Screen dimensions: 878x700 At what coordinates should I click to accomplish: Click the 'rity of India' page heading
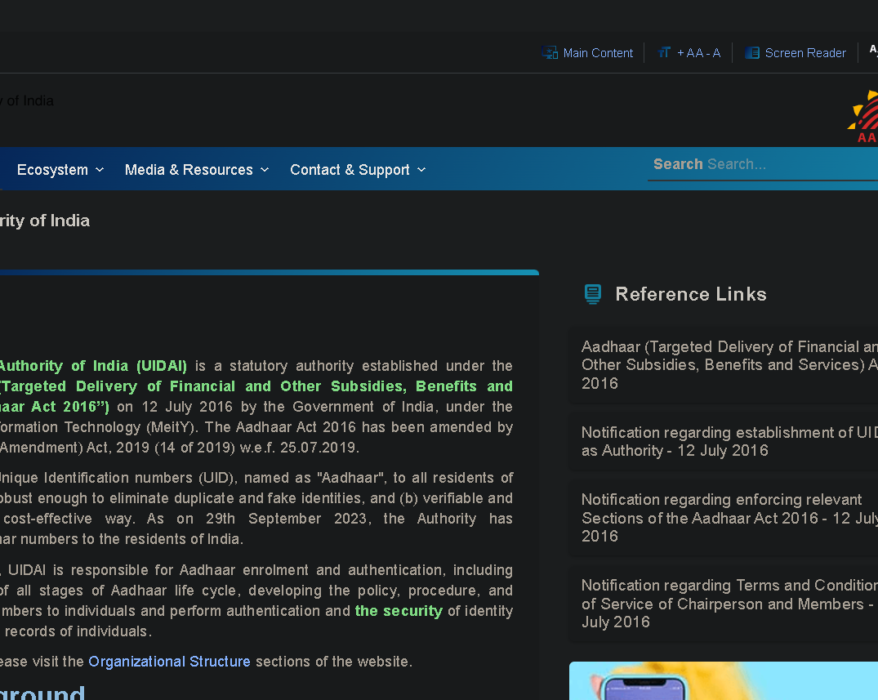pos(45,221)
